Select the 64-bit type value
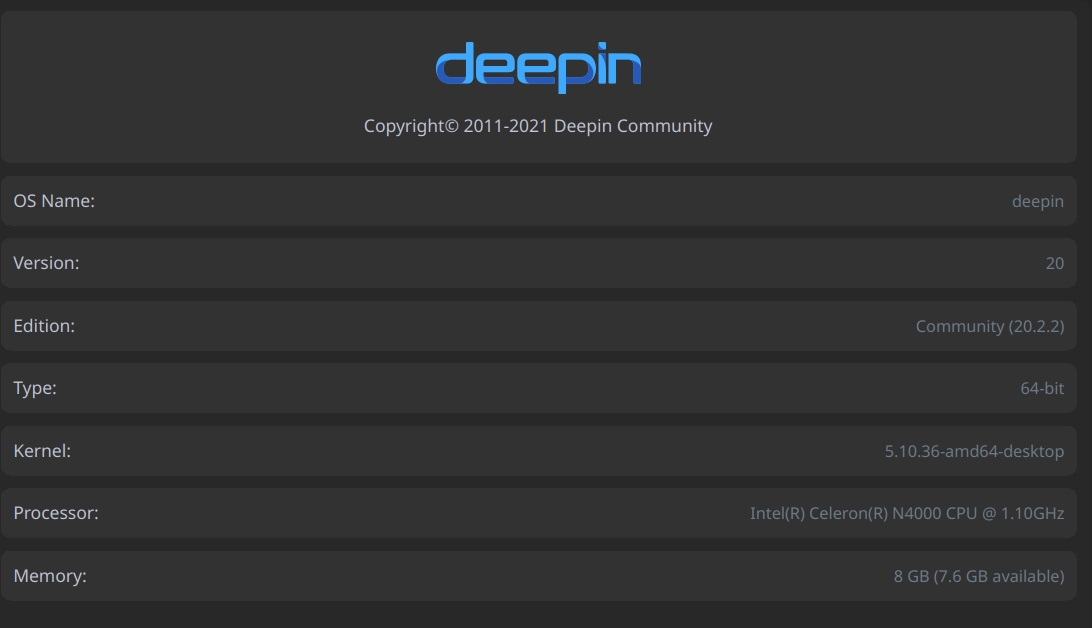 [x=1042, y=388]
